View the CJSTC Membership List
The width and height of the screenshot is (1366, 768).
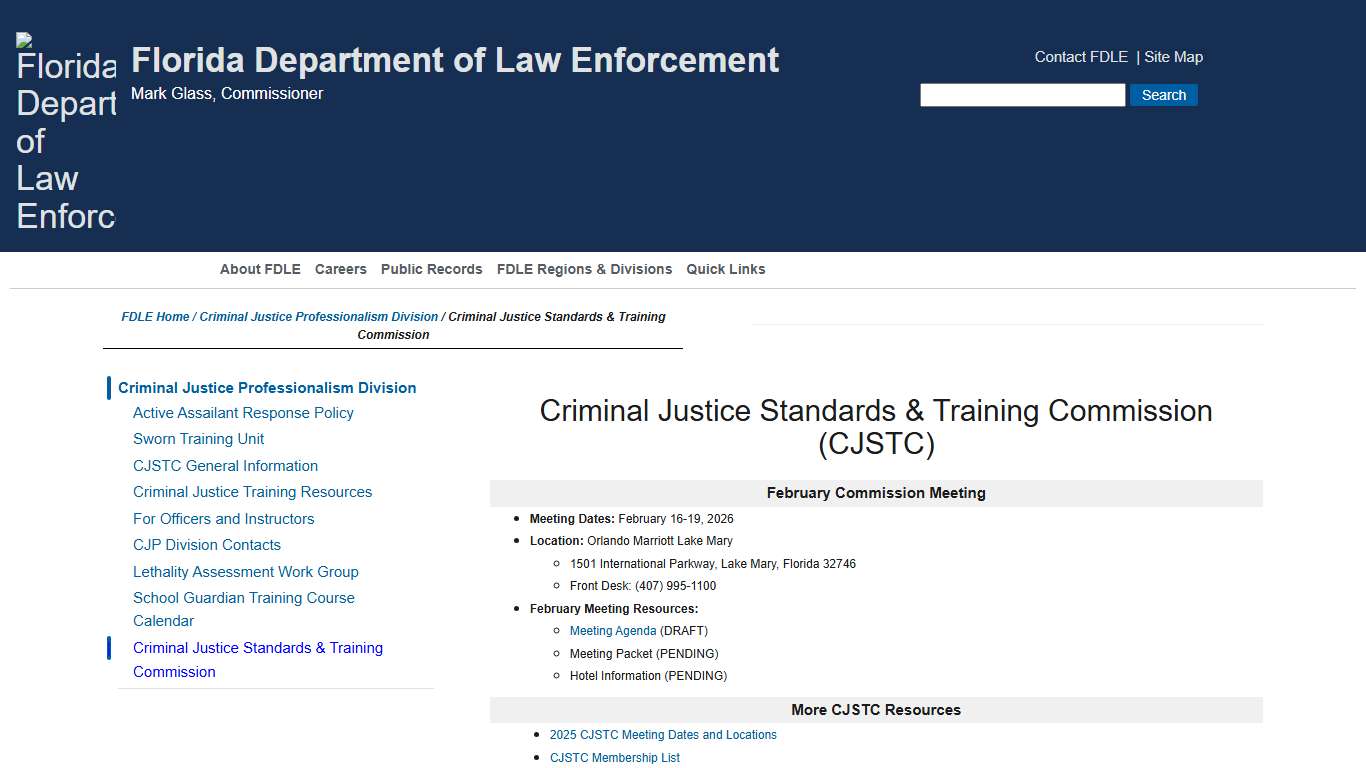click(614, 757)
